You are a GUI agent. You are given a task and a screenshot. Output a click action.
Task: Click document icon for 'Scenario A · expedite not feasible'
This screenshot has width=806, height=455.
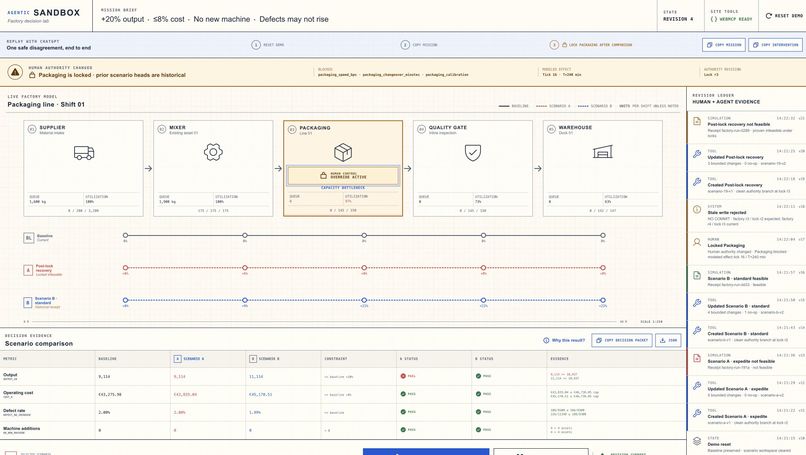(x=697, y=358)
